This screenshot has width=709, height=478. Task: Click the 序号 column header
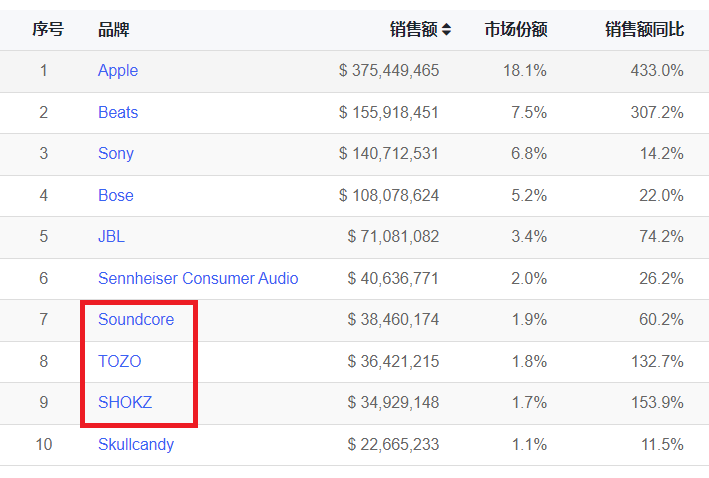[47, 30]
